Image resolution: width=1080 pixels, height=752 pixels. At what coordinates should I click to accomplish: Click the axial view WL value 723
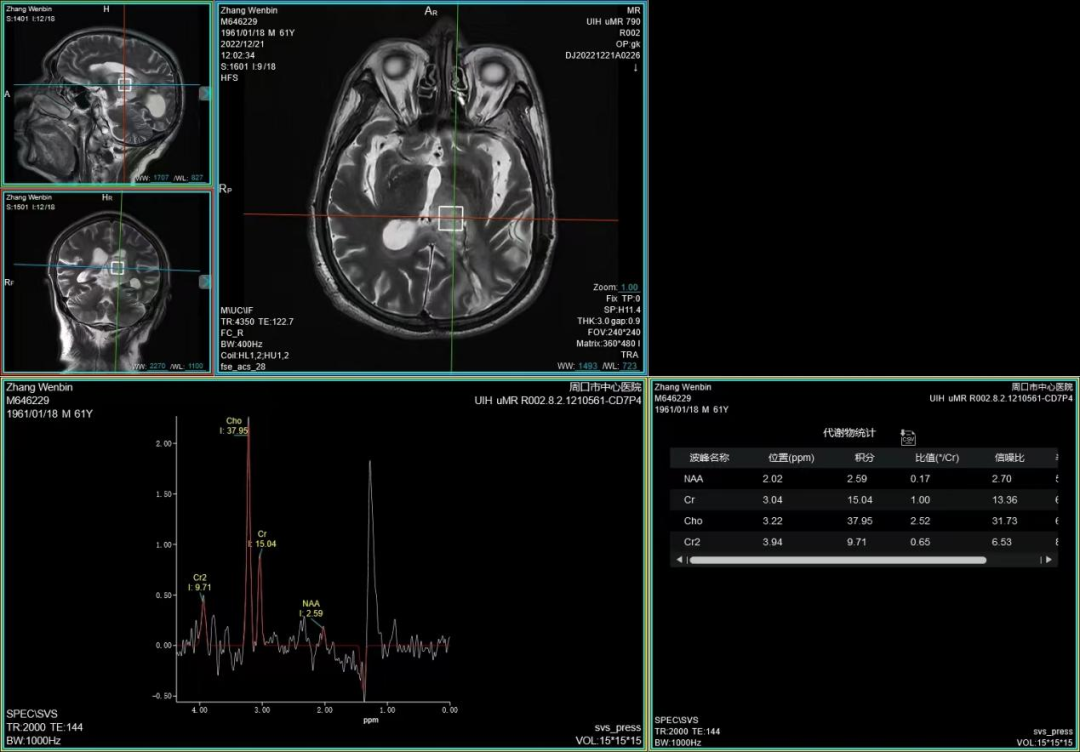[x=630, y=366]
